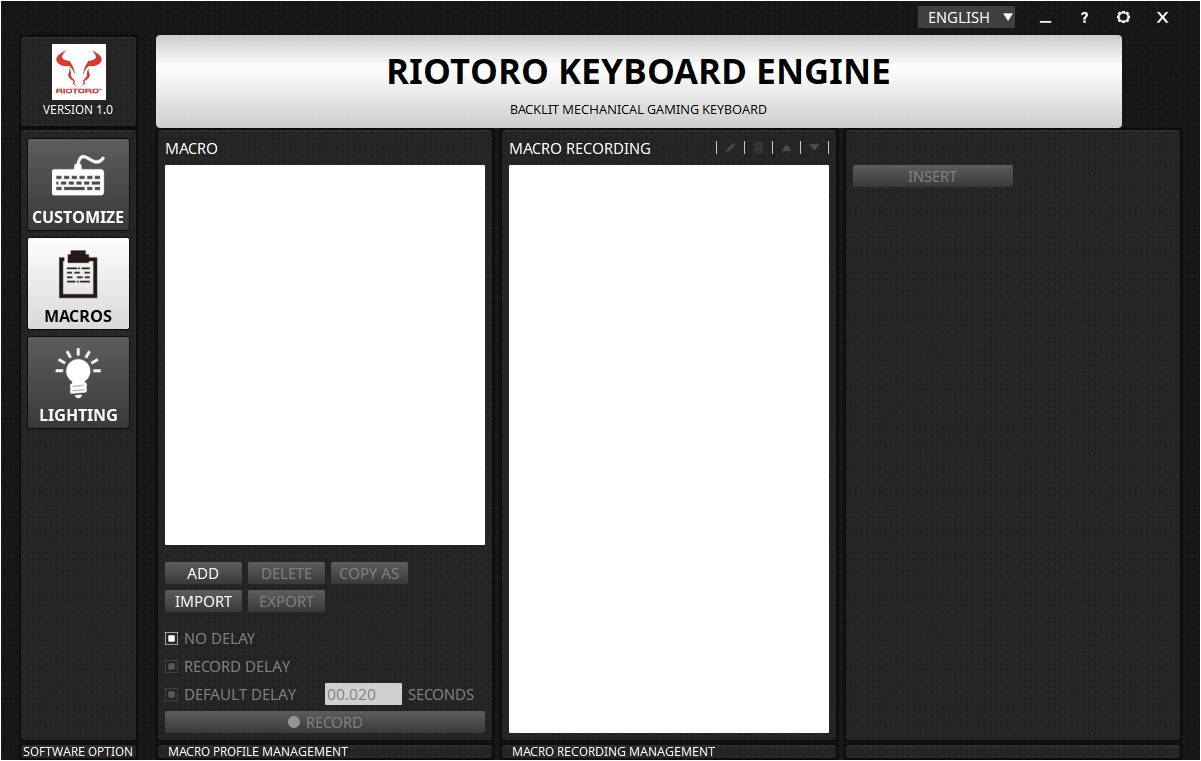Image resolution: width=1201 pixels, height=761 pixels.
Task: Click the move down triangle icon
Action: click(814, 148)
